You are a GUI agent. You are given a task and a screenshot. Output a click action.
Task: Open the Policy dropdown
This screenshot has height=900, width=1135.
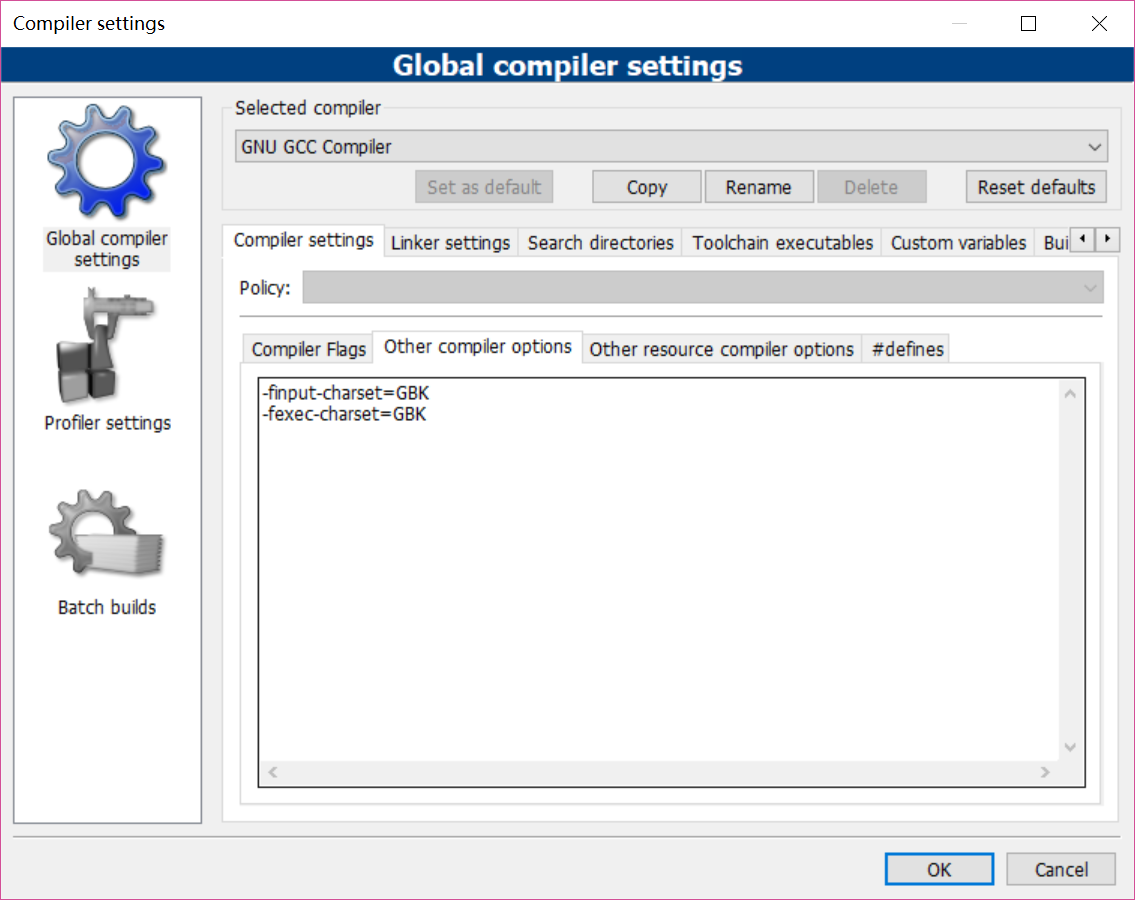[703, 287]
